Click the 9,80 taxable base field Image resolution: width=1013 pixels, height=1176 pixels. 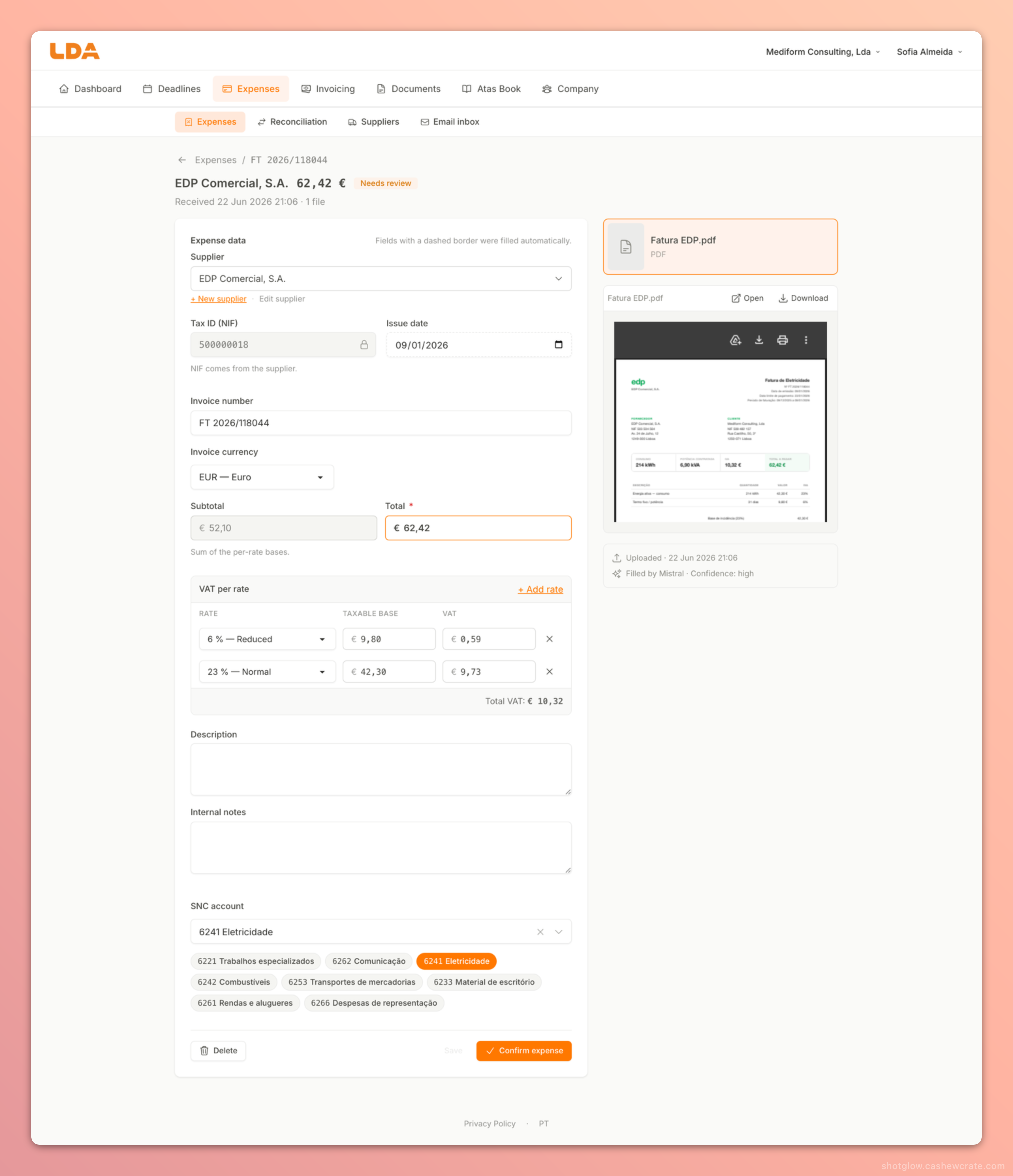coord(389,639)
